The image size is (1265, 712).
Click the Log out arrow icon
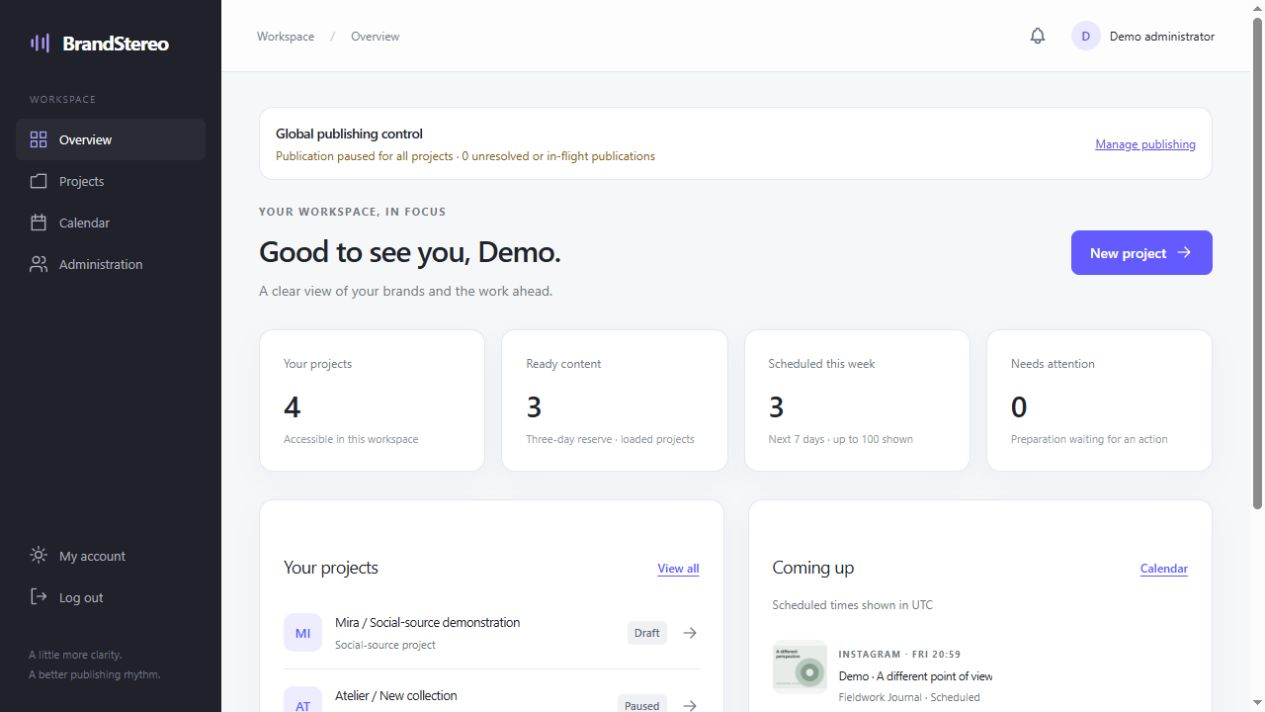39,597
